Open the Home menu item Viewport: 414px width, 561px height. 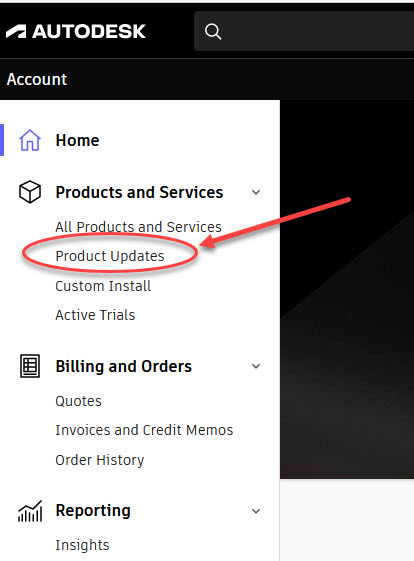[x=77, y=140]
